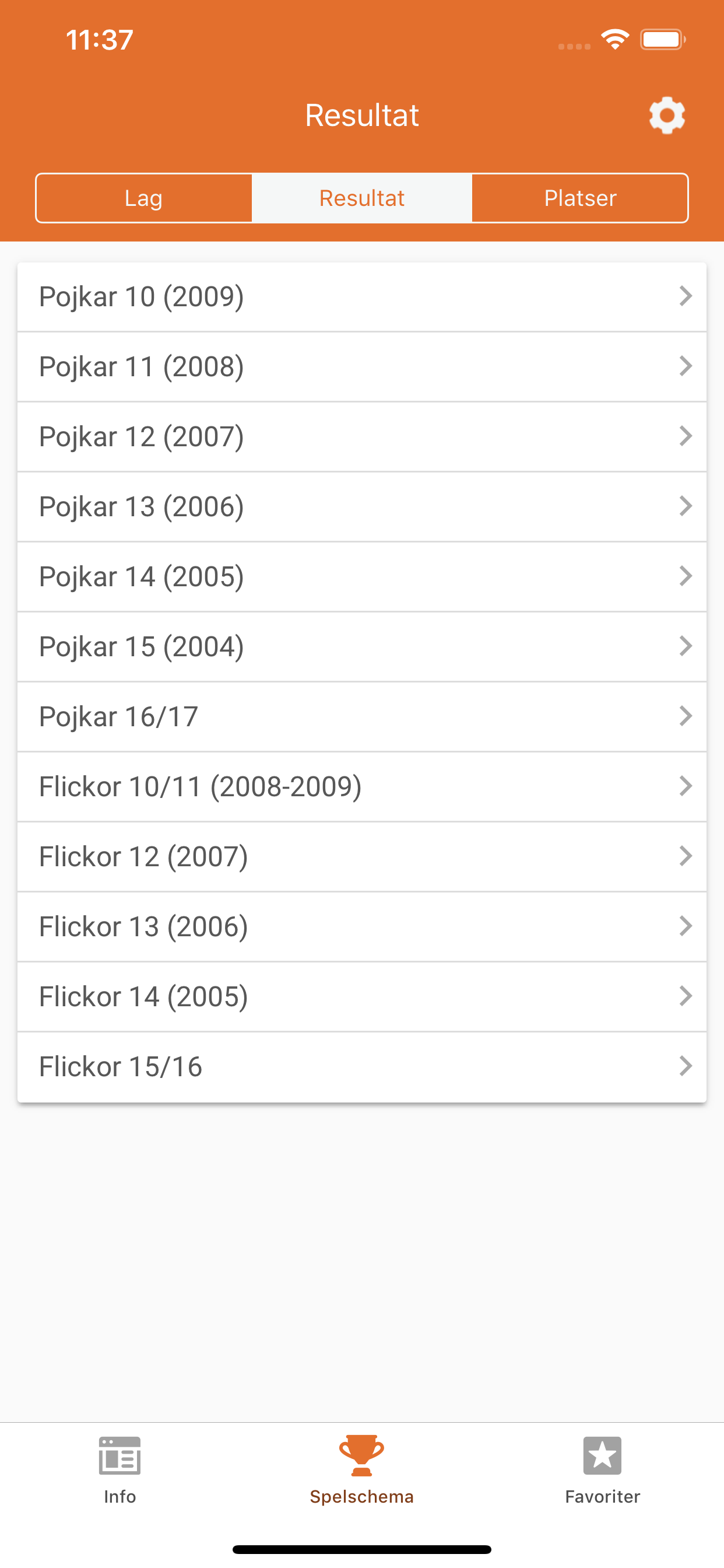Switch to the Platser segment
This screenshot has width=724, height=1568.
pos(580,198)
